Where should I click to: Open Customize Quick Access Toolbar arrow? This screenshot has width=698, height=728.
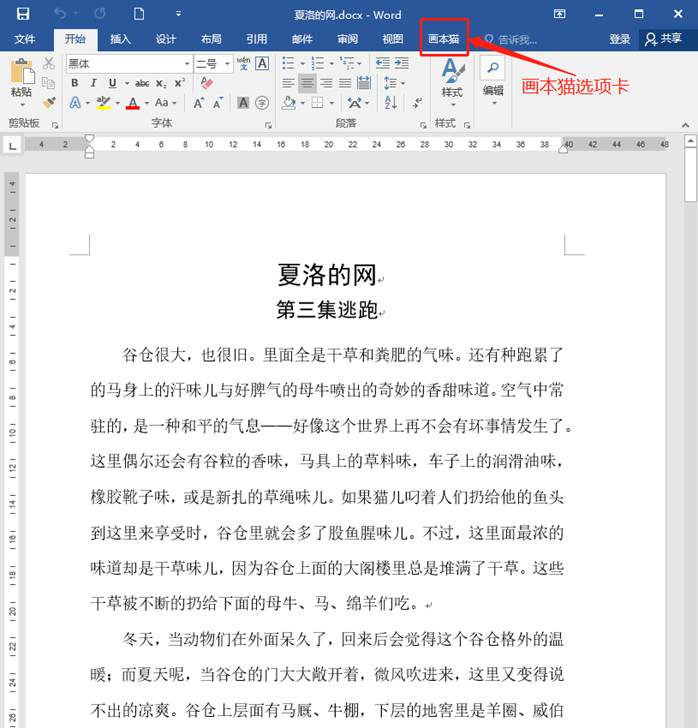tap(178, 14)
